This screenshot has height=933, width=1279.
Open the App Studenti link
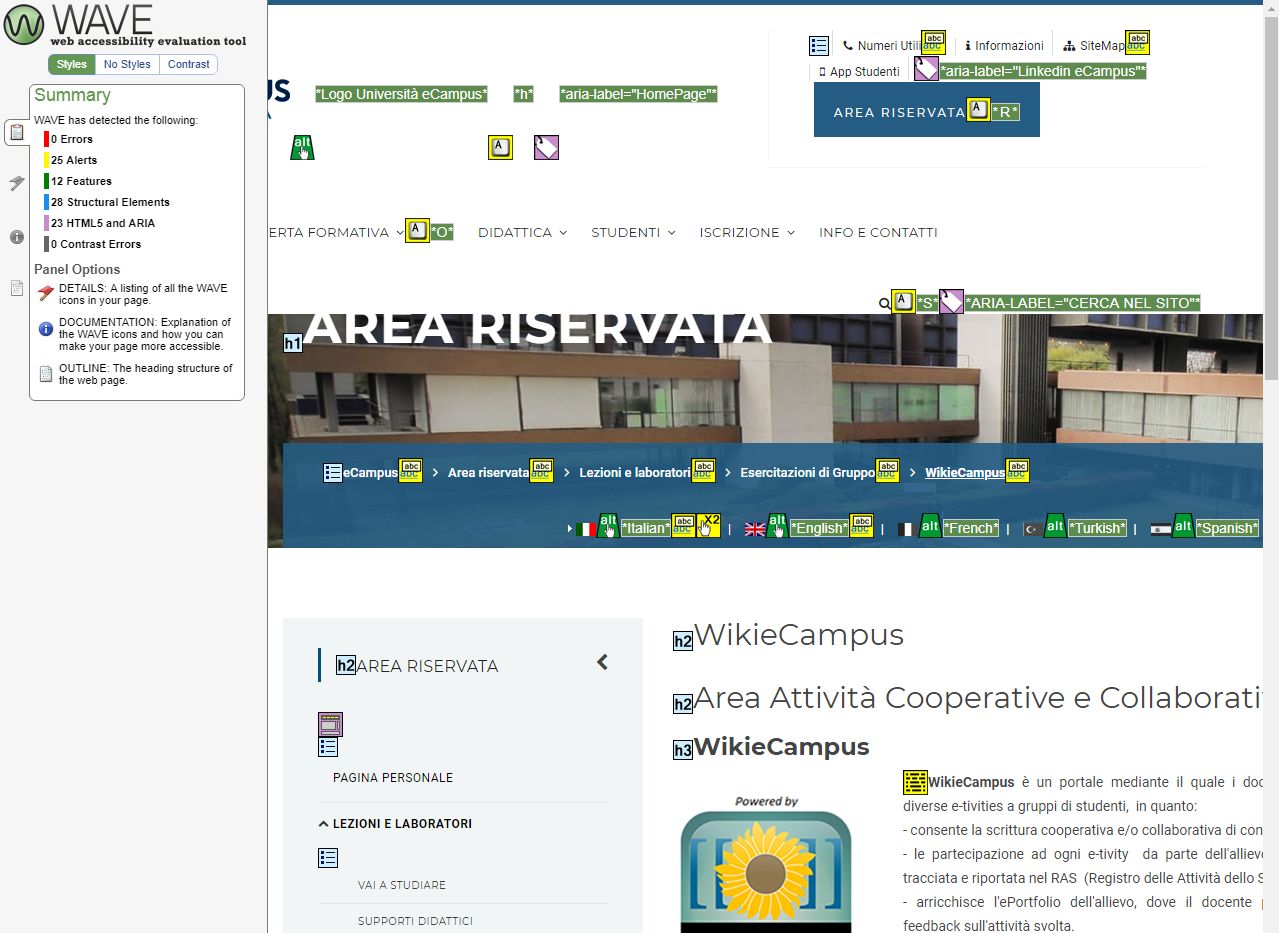pos(858,71)
